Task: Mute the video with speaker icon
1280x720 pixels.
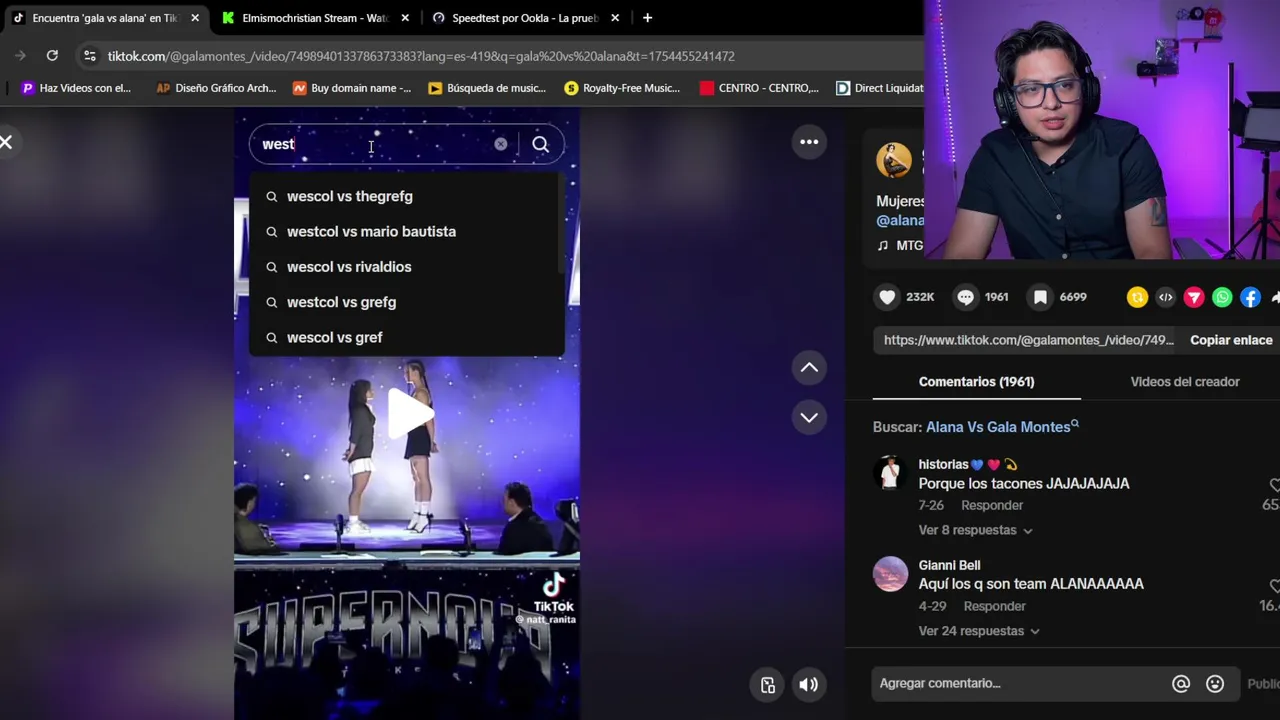Action: point(808,685)
